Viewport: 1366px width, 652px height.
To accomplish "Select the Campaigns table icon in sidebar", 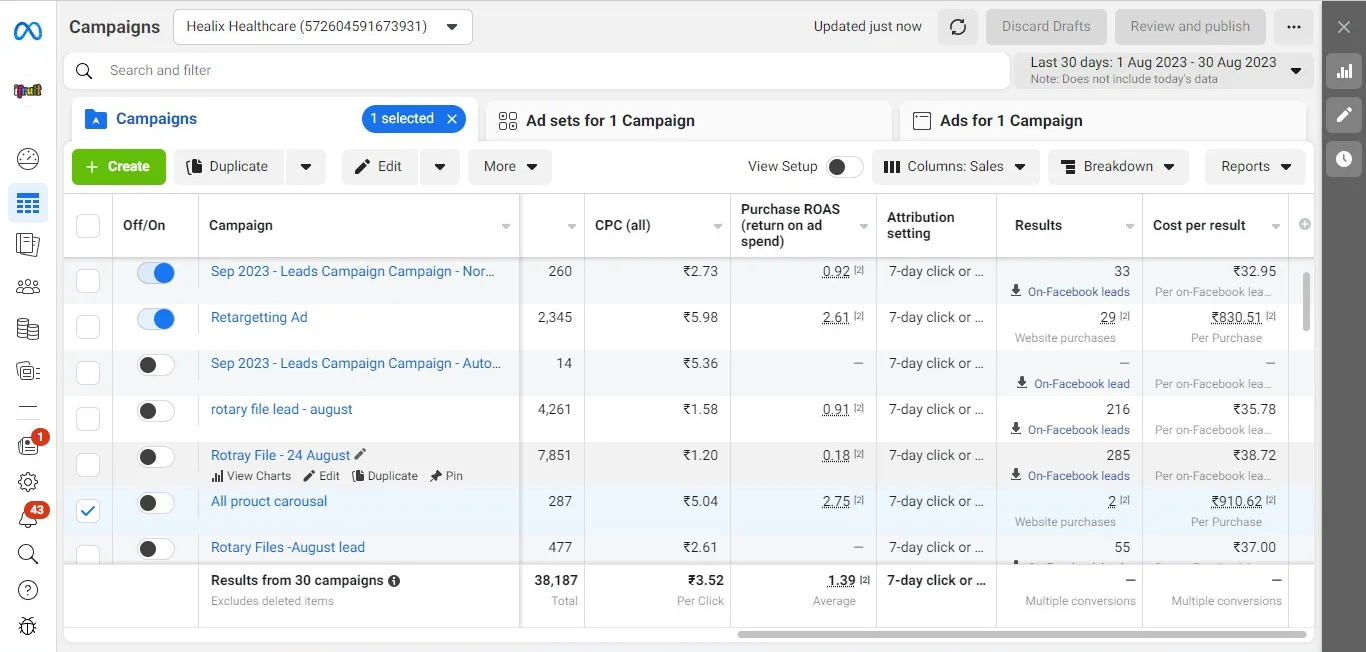I will click(x=28, y=204).
